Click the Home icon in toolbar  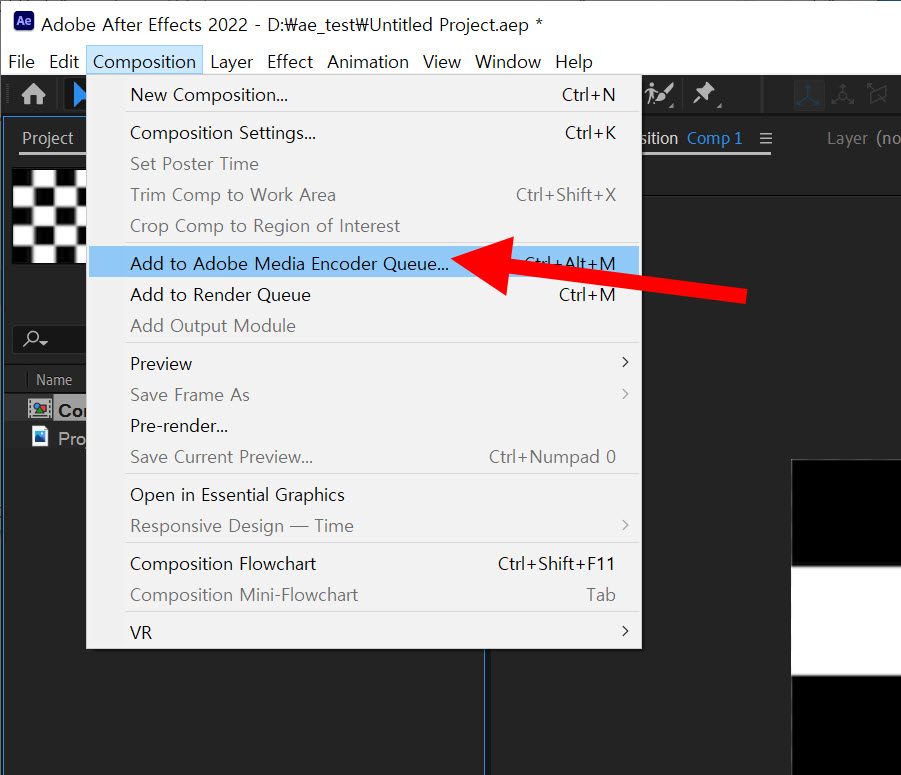point(33,94)
